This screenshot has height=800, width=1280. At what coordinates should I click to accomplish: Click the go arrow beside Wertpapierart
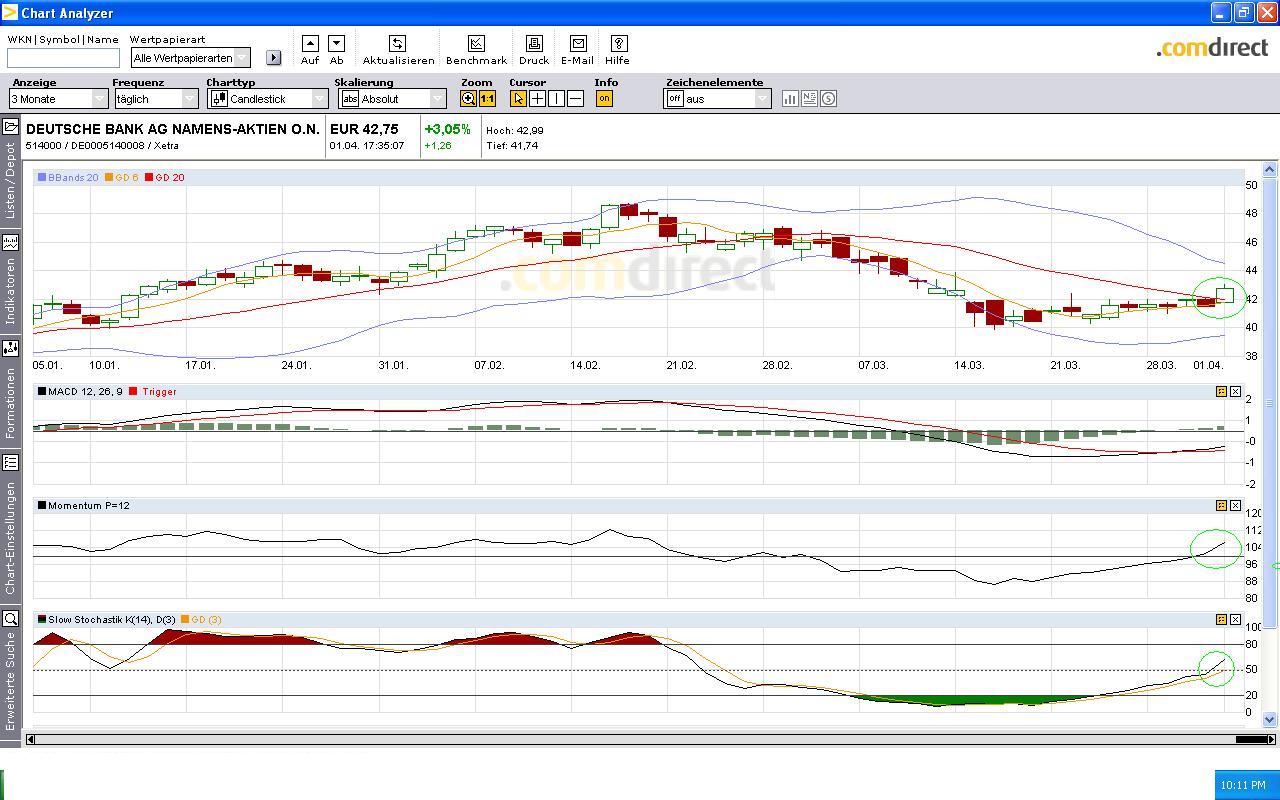274,58
